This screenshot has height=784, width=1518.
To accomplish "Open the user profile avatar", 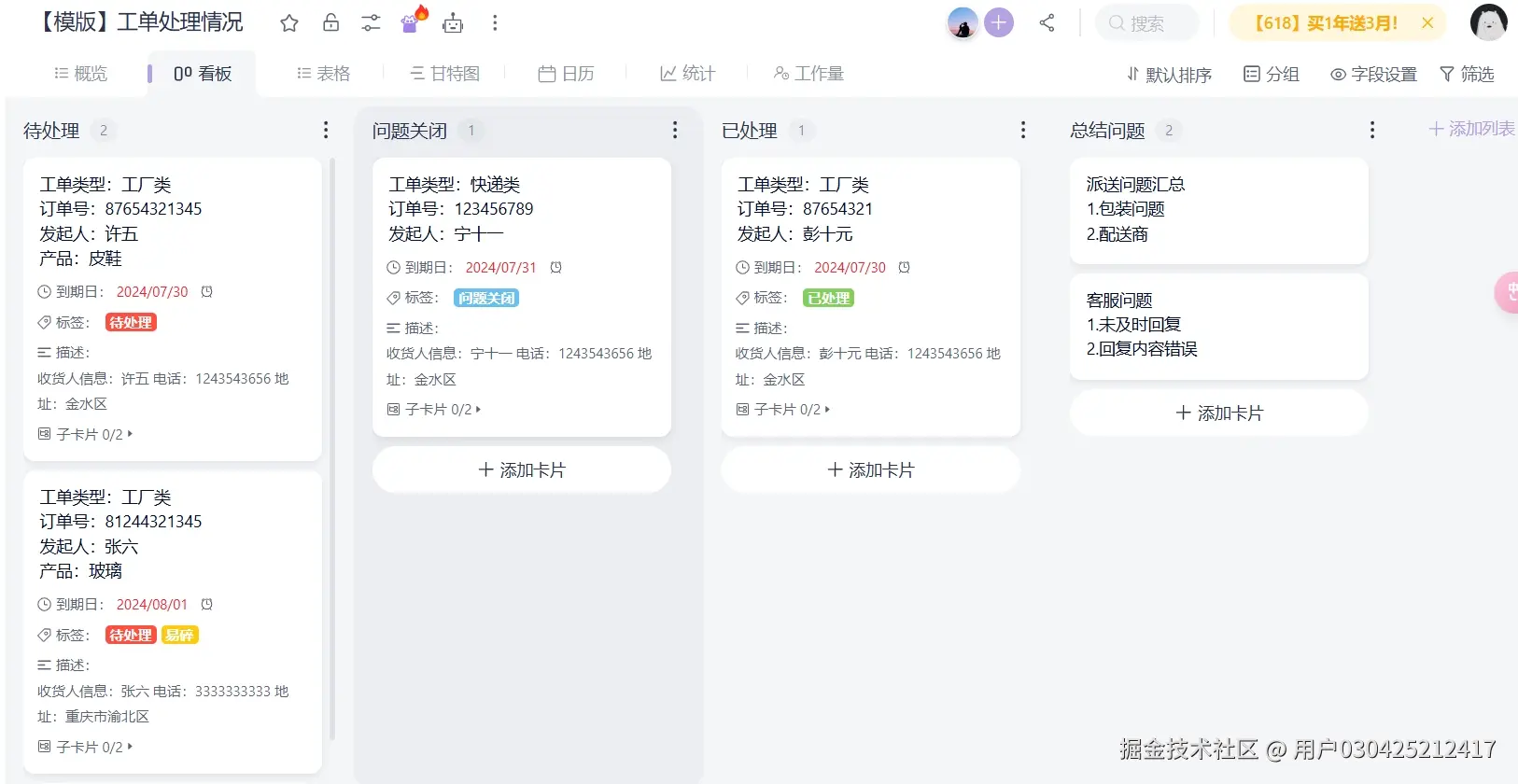I will [x=1488, y=22].
